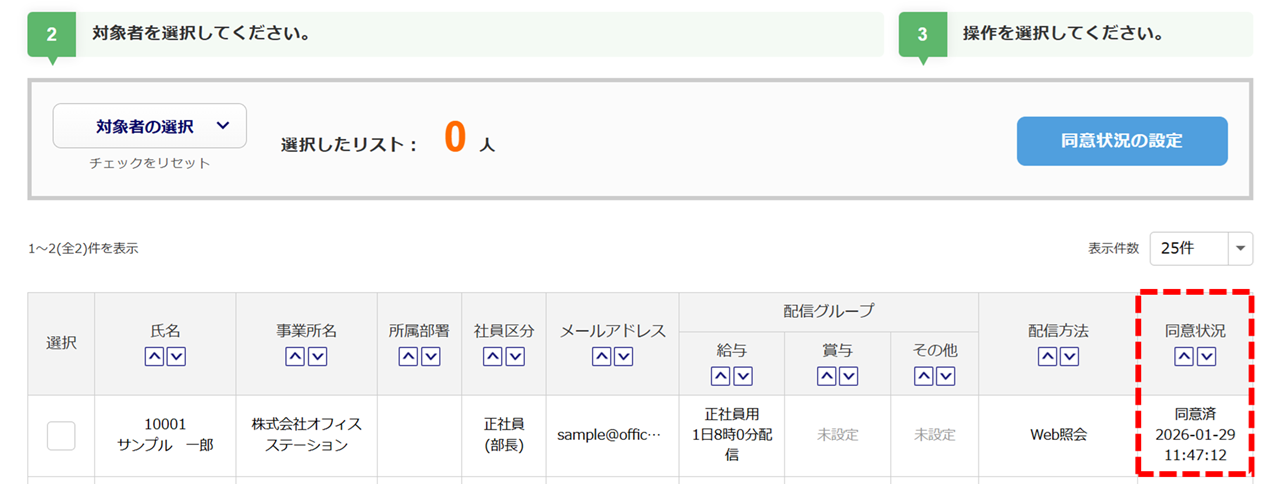This screenshot has height=484, width=1280.
Task: Sort 所属部署 column descending
Action: pyautogui.click(x=430, y=357)
